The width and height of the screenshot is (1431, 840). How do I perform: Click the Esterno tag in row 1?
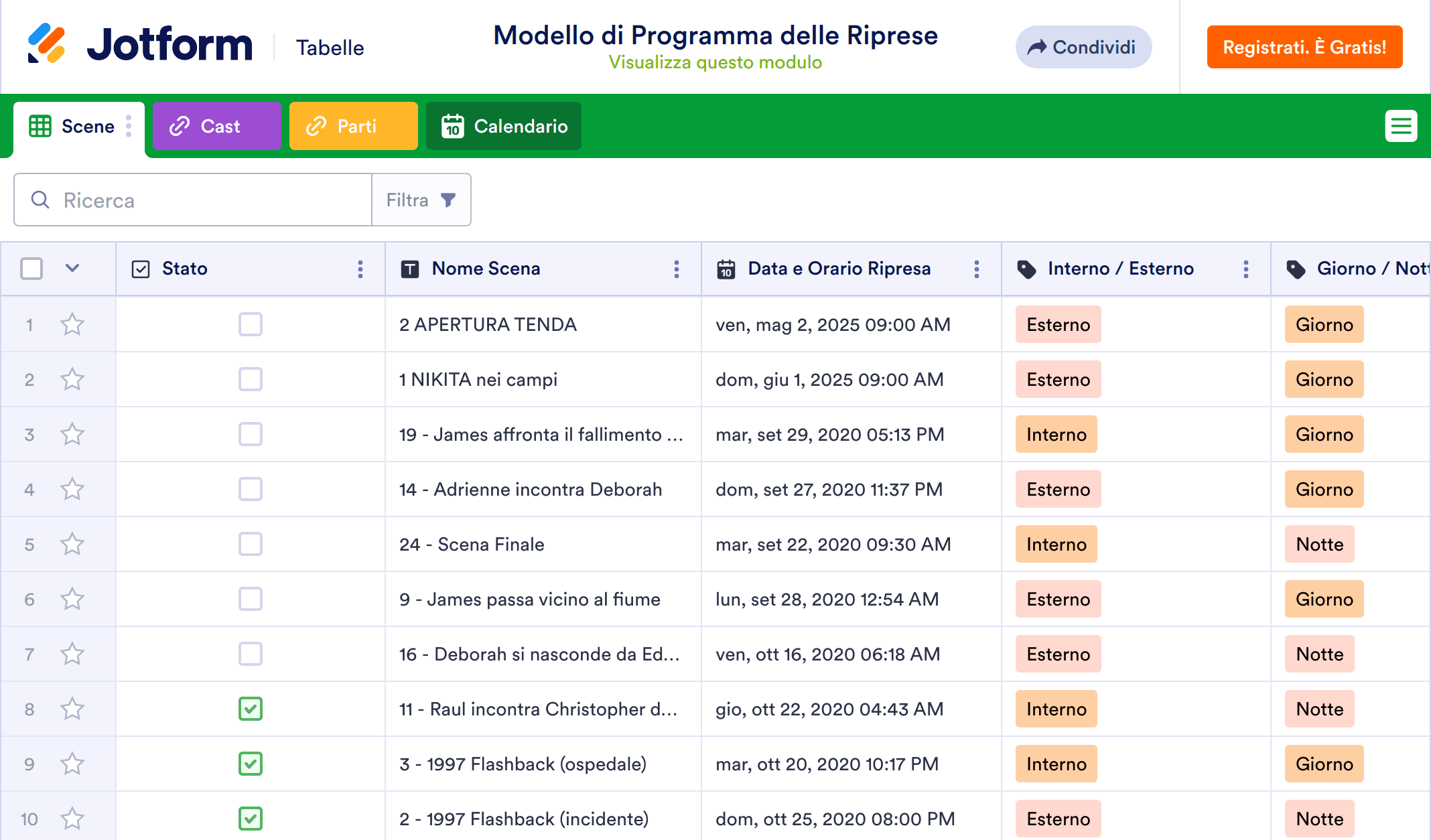tap(1058, 325)
